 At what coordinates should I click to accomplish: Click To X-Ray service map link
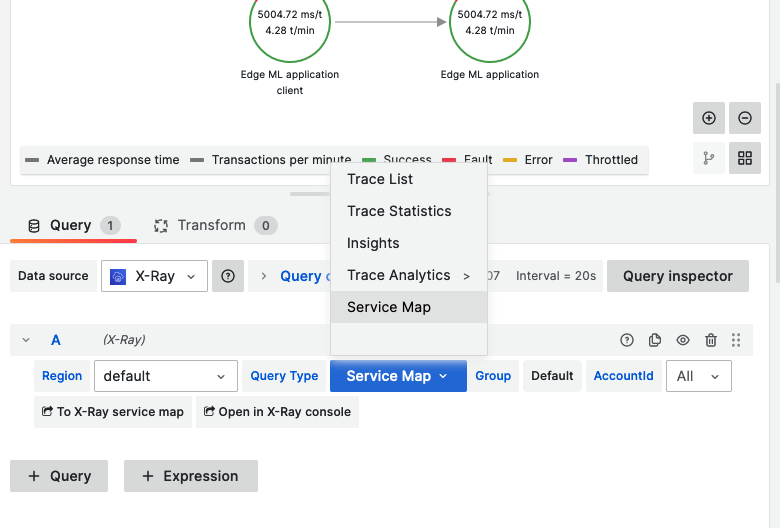(x=113, y=412)
